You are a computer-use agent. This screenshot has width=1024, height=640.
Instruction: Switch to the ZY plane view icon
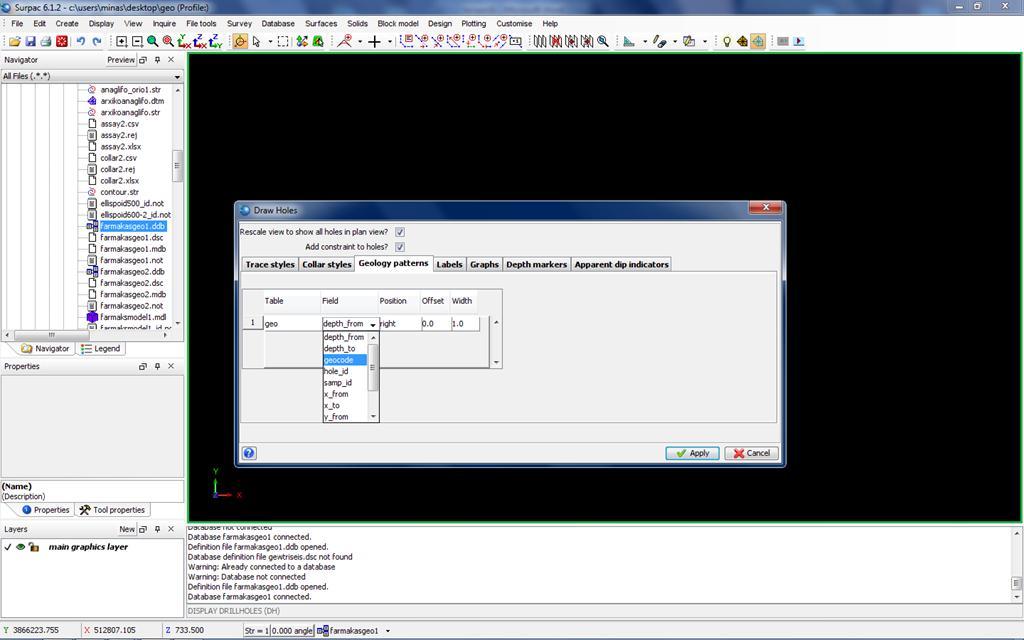[x=216, y=41]
